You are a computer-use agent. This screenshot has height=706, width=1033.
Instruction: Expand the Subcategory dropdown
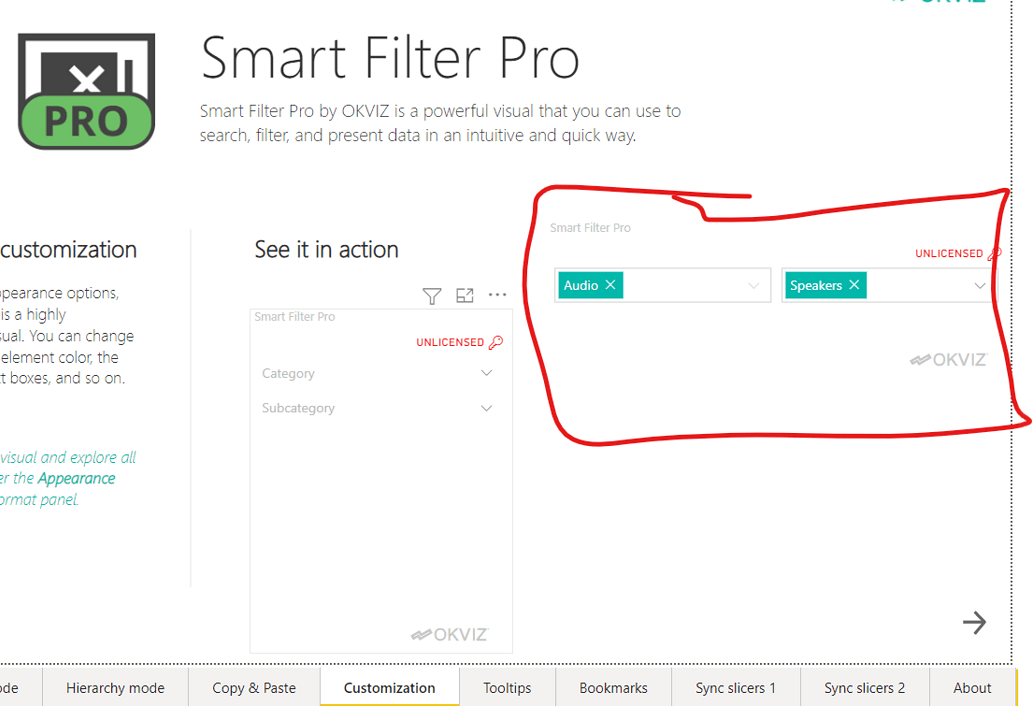point(486,407)
